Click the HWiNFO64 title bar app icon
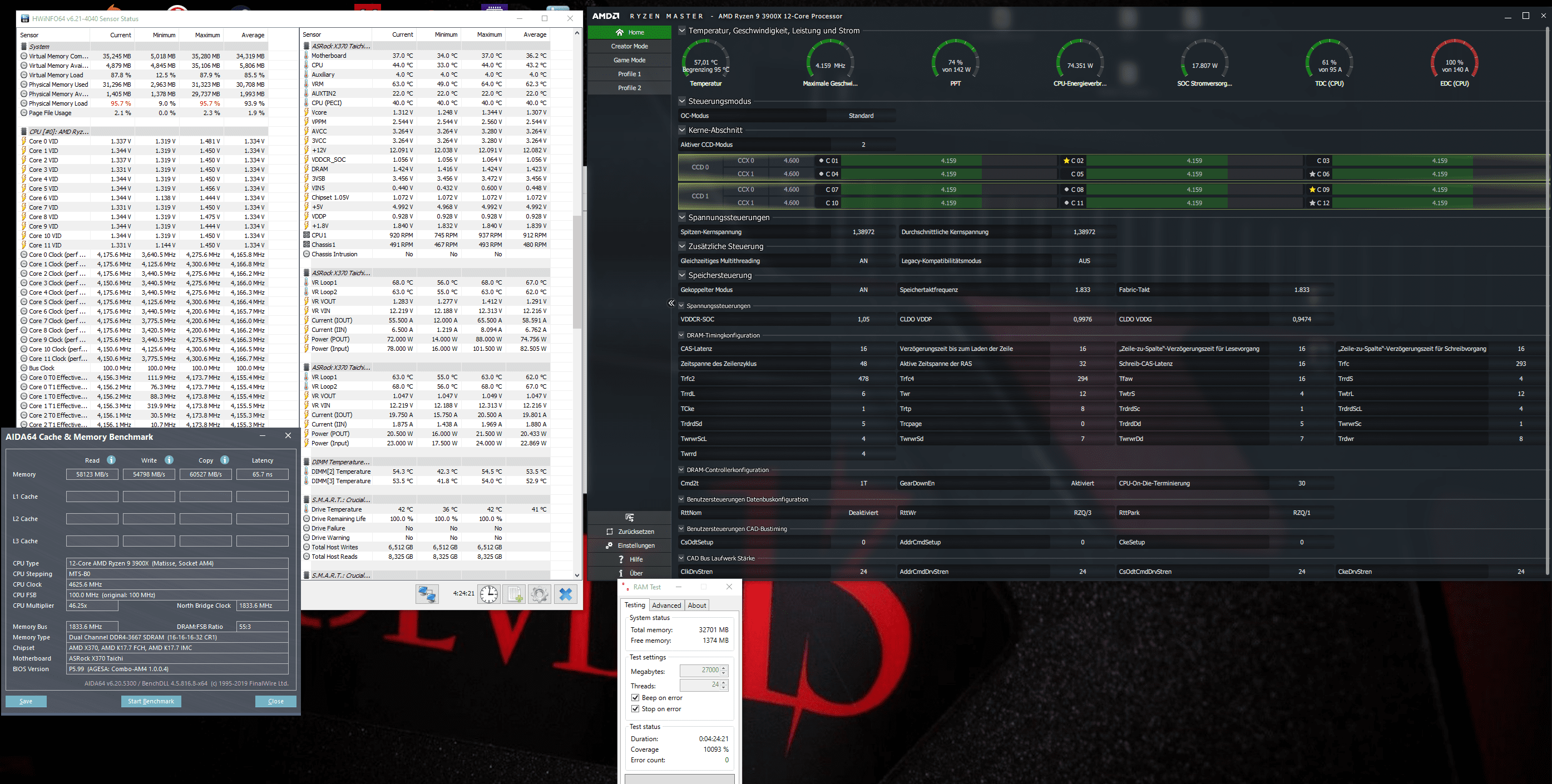1552x784 pixels. (24, 19)
